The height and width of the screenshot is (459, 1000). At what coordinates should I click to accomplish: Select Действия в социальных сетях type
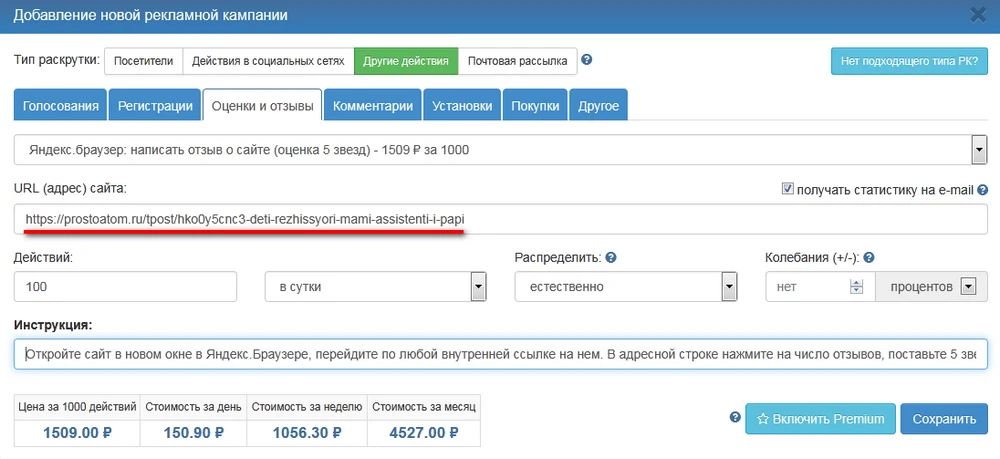click(x=268, y=61)
